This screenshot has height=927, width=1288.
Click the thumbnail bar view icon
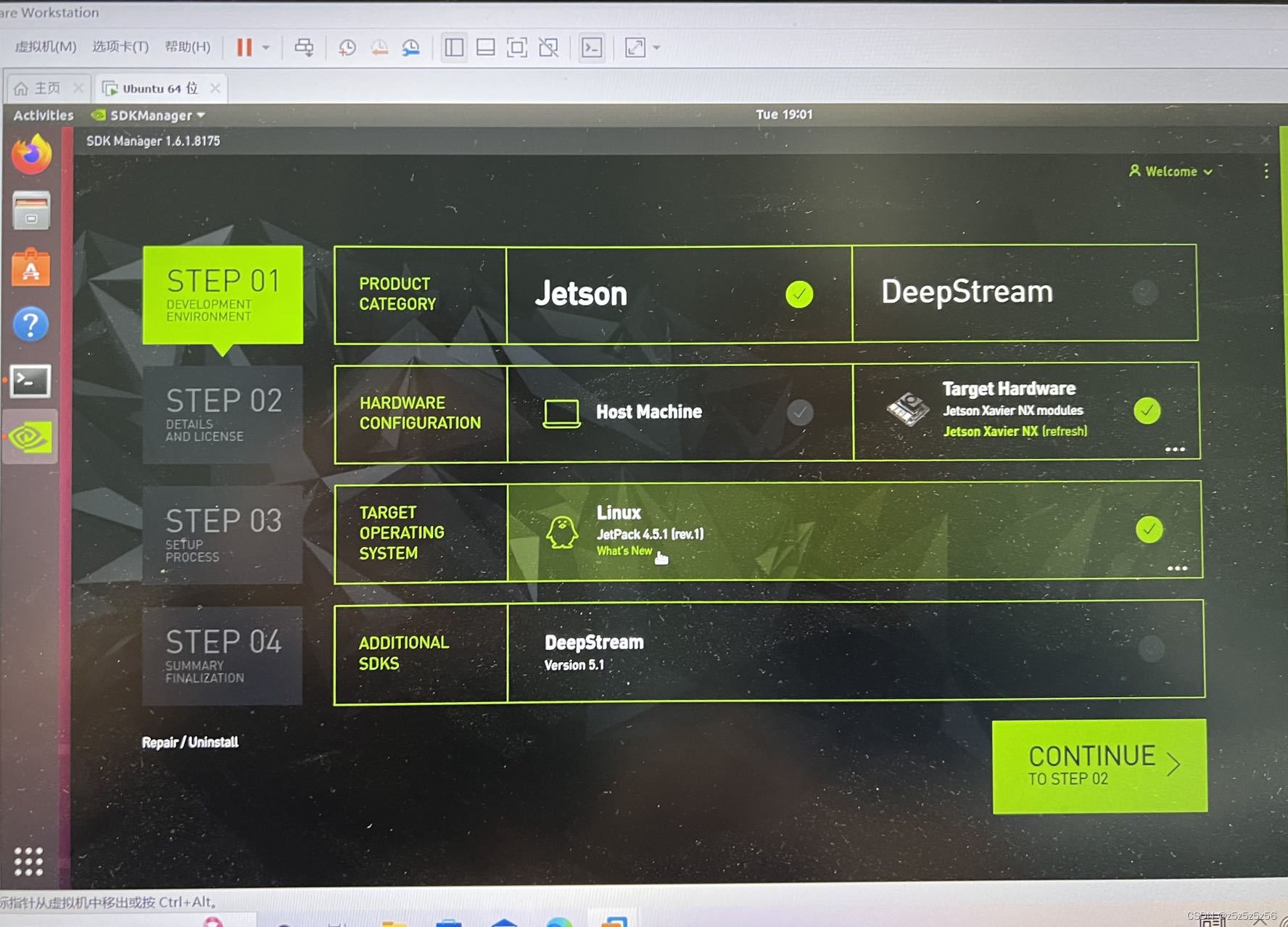[x=485, y=48]
